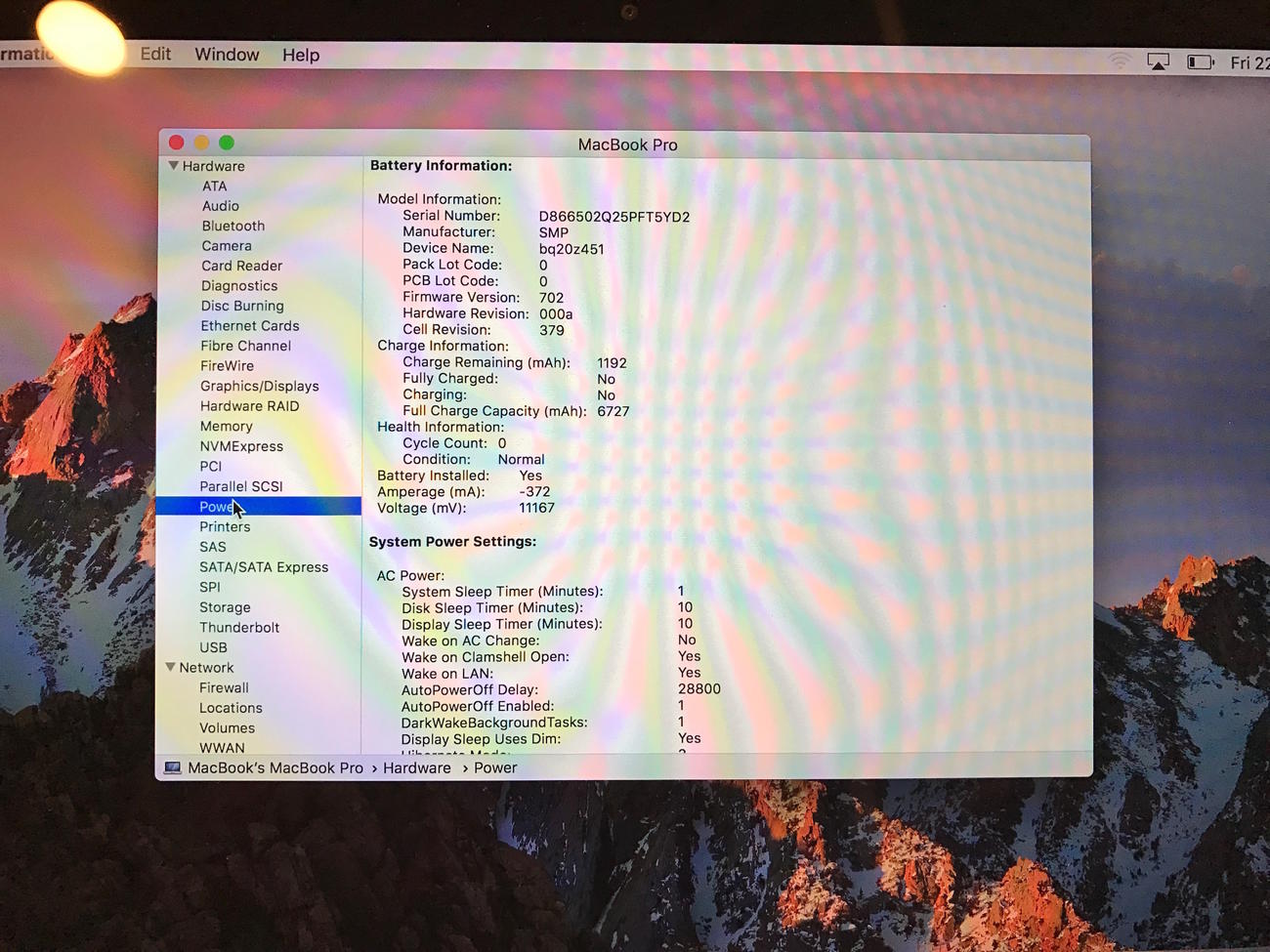Image resolution: width=1270 pixels, height=952 pixels.
Task: Click the Hardware category label
Action: (x=213, y=166)
